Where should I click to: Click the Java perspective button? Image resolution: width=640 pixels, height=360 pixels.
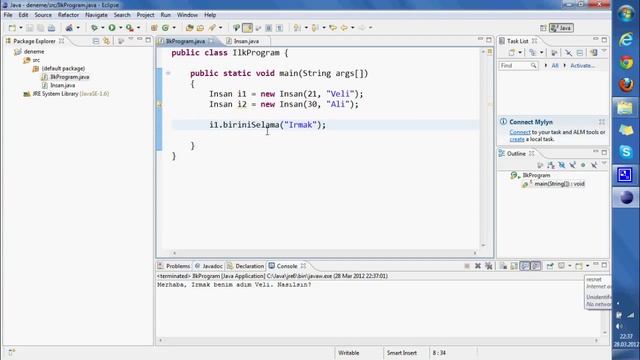[561, 28]
